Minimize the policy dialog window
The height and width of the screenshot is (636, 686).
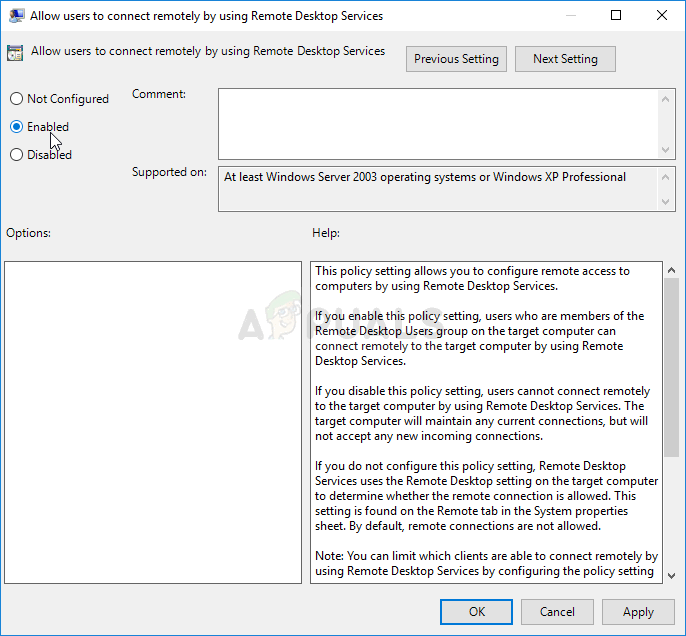point(570,15)
